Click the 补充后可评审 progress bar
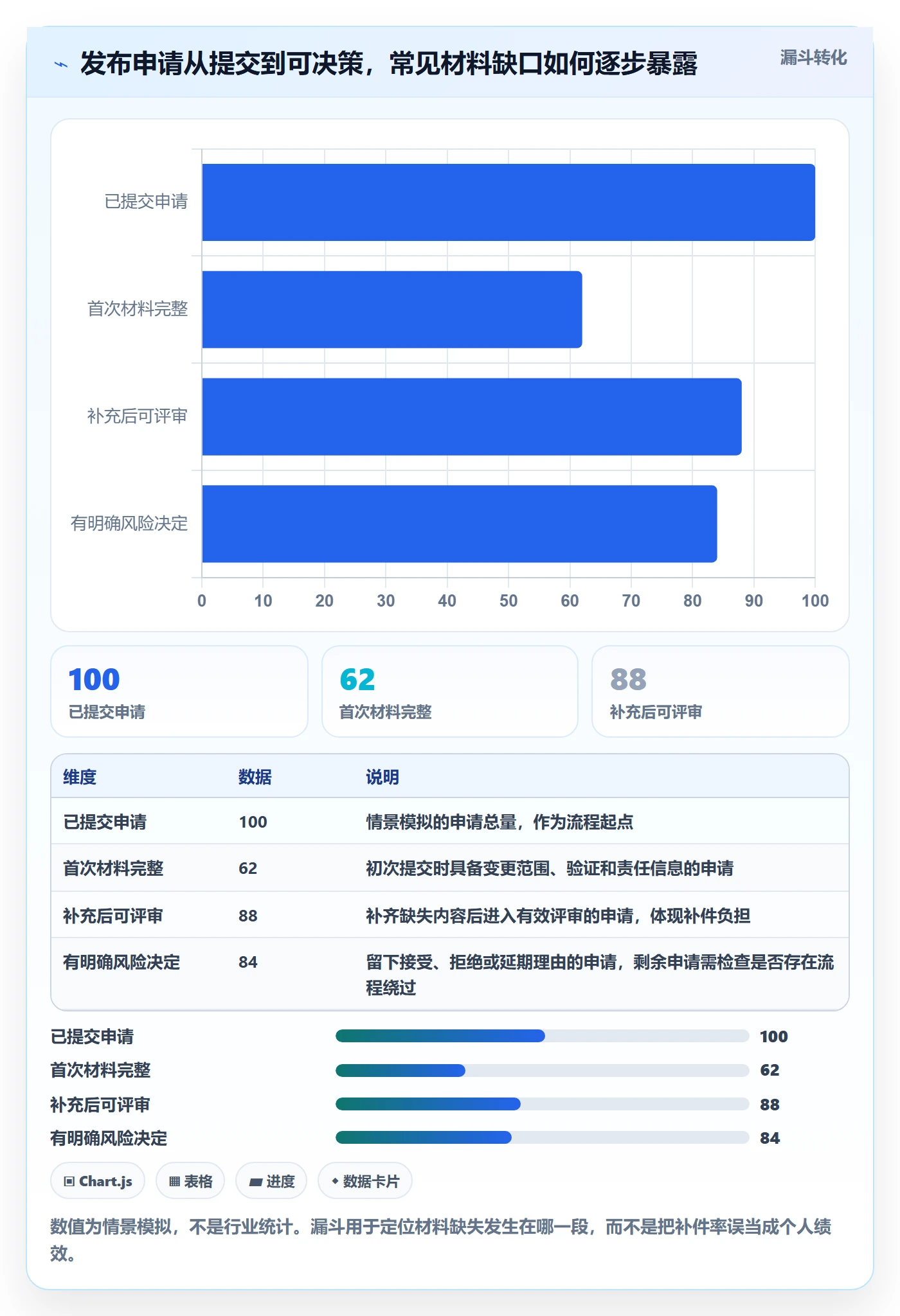The image size is (900, 1316). [543, 1104]
